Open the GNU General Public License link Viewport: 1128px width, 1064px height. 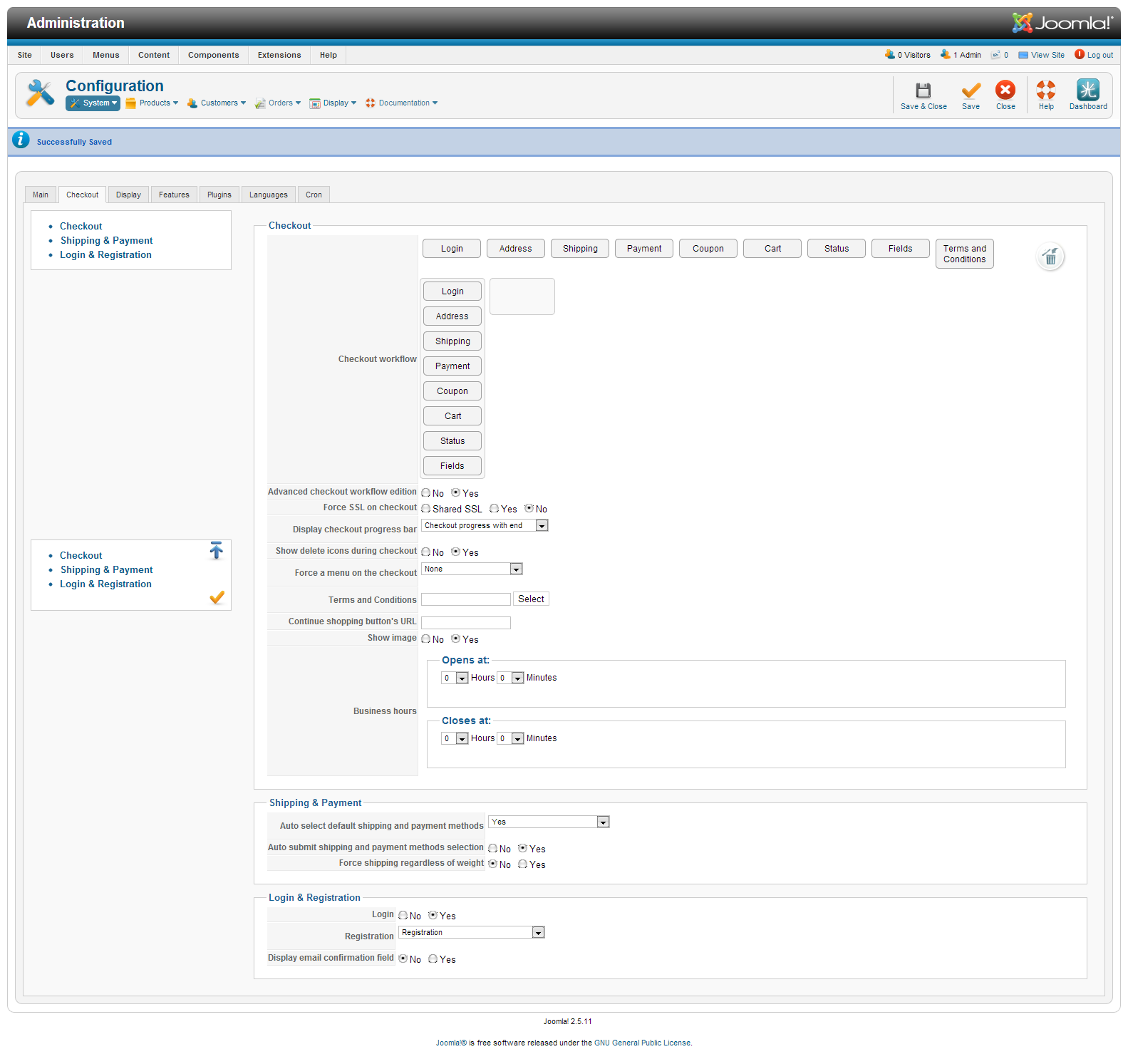point(642,1043)
